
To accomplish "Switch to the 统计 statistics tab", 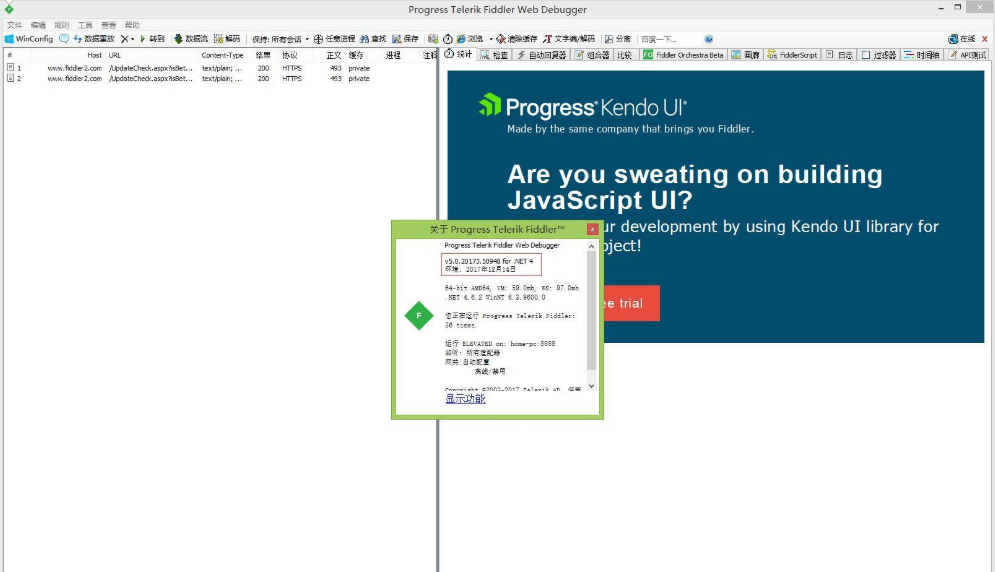I will click(459, 55).
